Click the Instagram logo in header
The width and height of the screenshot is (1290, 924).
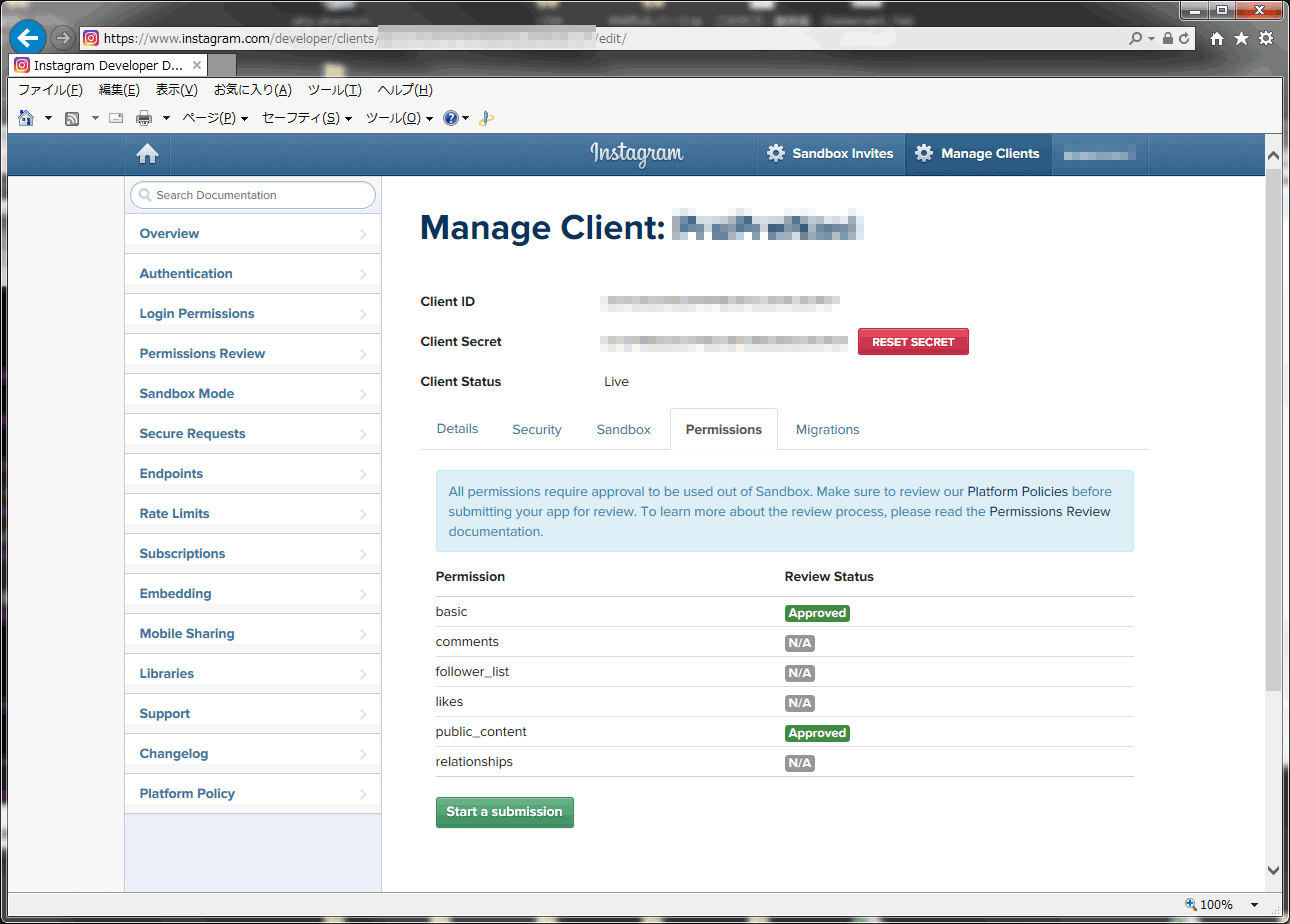(637, 154)
